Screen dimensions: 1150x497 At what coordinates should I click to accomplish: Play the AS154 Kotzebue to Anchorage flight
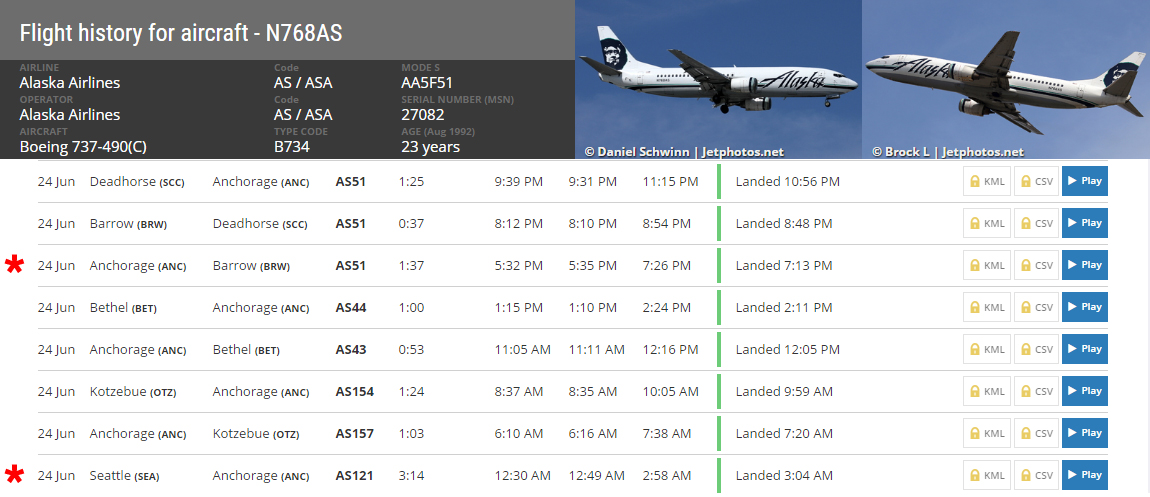click(x=1085, y=391)
